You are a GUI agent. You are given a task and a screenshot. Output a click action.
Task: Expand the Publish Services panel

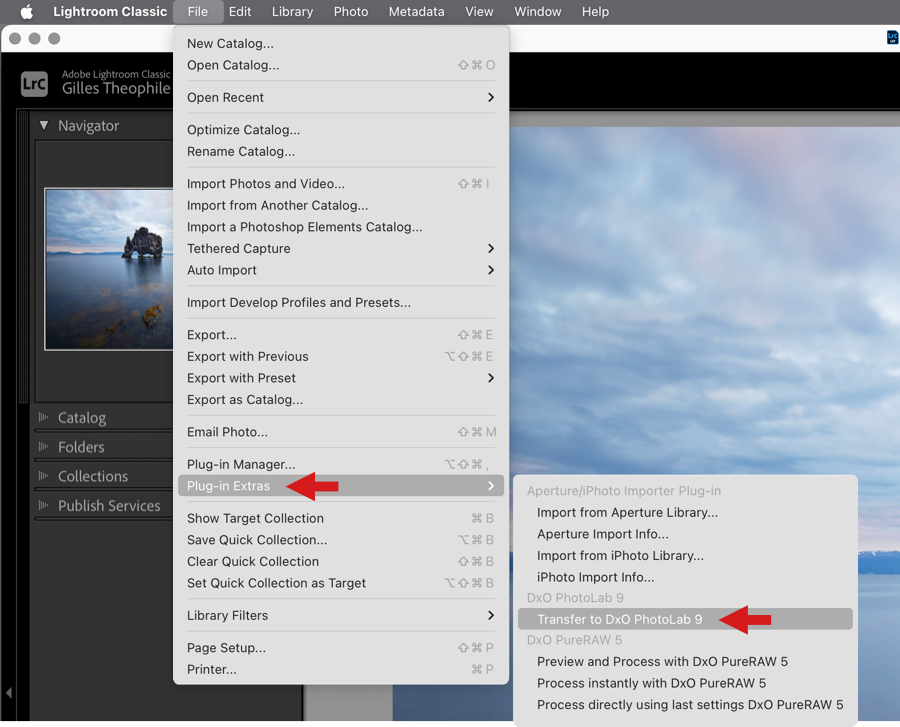coord(43,505)
